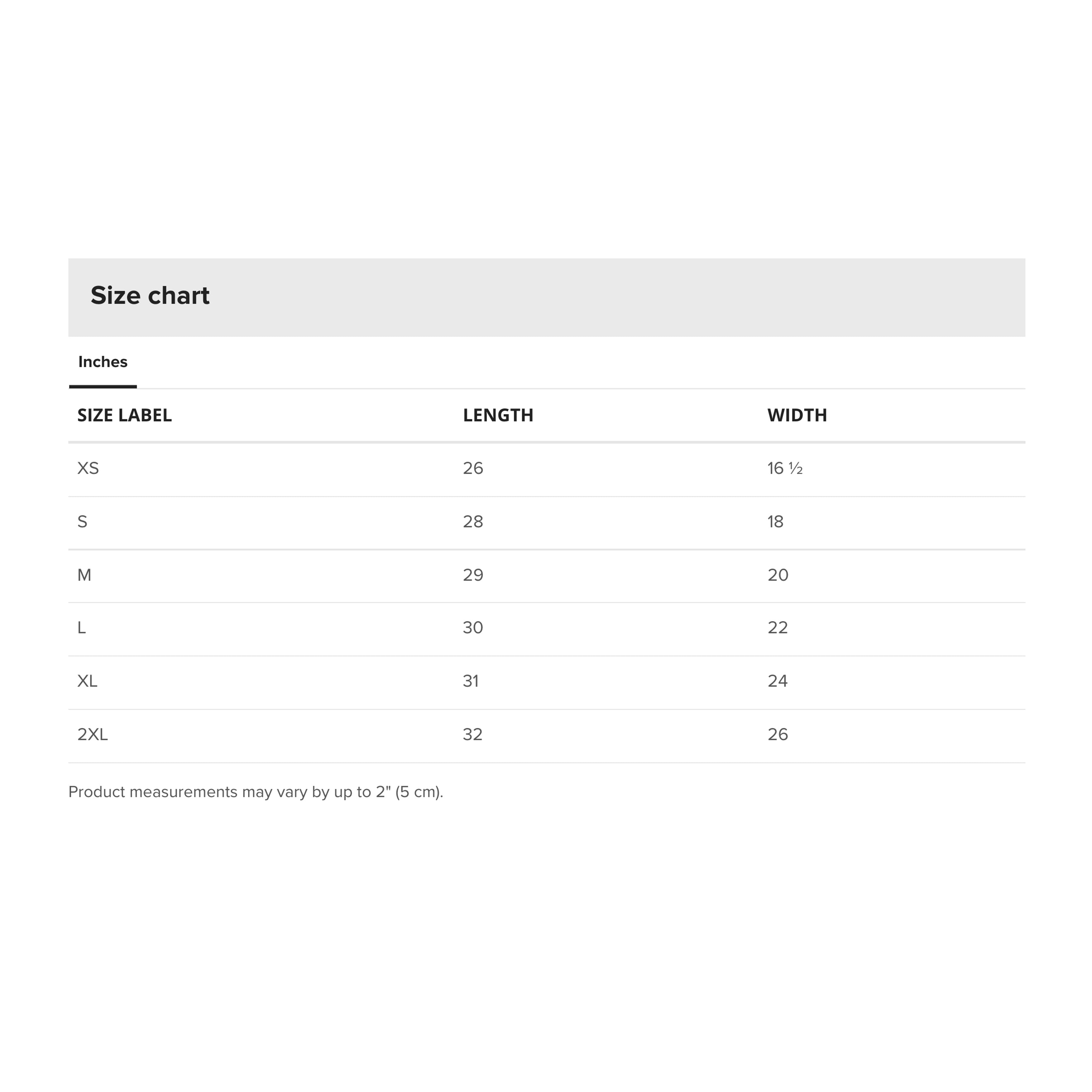This screenshot has width=1092, height=1092.
Task: Select the L size row label
Action: click(82, 628)
